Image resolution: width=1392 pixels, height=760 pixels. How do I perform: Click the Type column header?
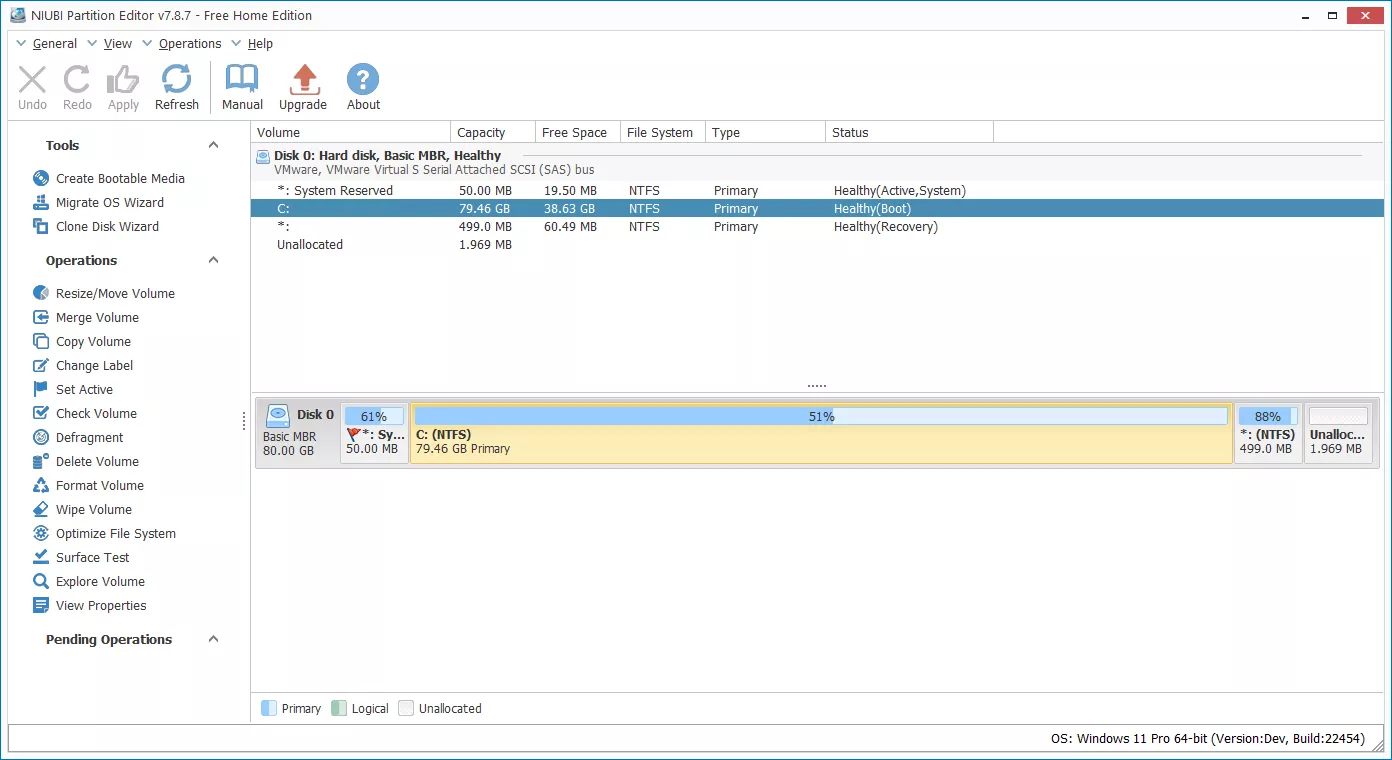click(x=766, y=132)
